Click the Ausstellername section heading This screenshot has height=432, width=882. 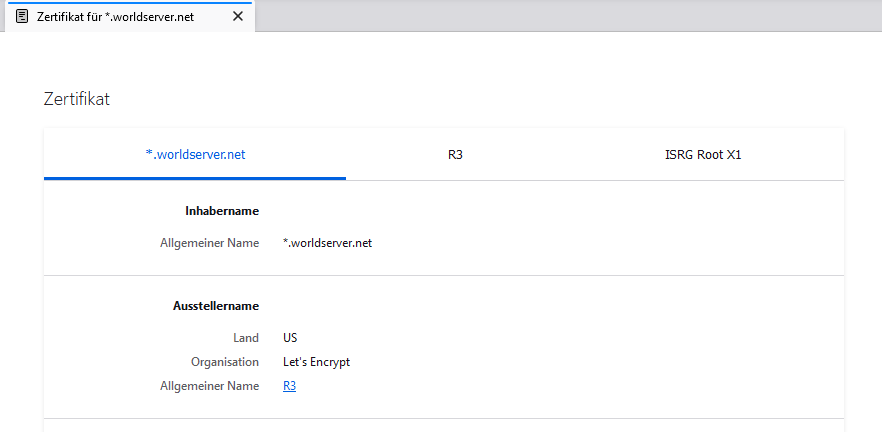[216, 306]
